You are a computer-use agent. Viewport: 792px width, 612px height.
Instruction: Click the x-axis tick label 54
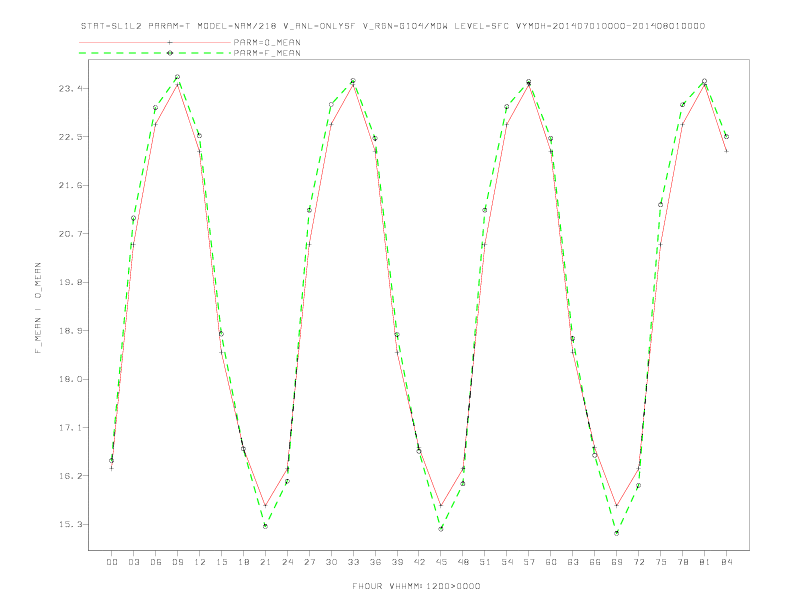507,562
